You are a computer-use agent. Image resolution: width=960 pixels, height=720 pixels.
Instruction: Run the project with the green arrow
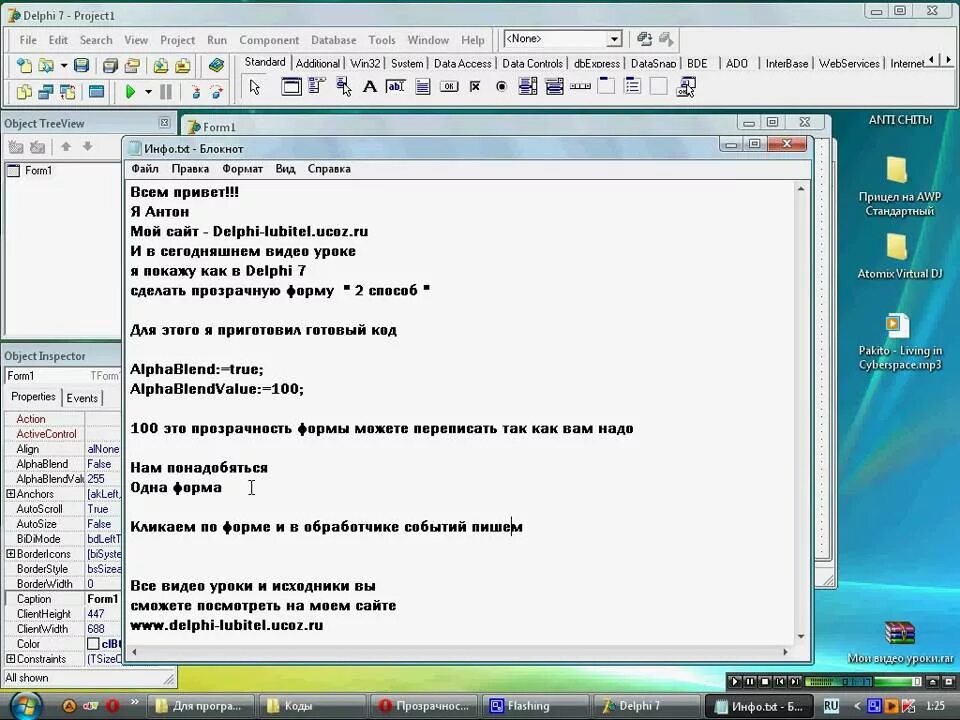click(130, 92)
